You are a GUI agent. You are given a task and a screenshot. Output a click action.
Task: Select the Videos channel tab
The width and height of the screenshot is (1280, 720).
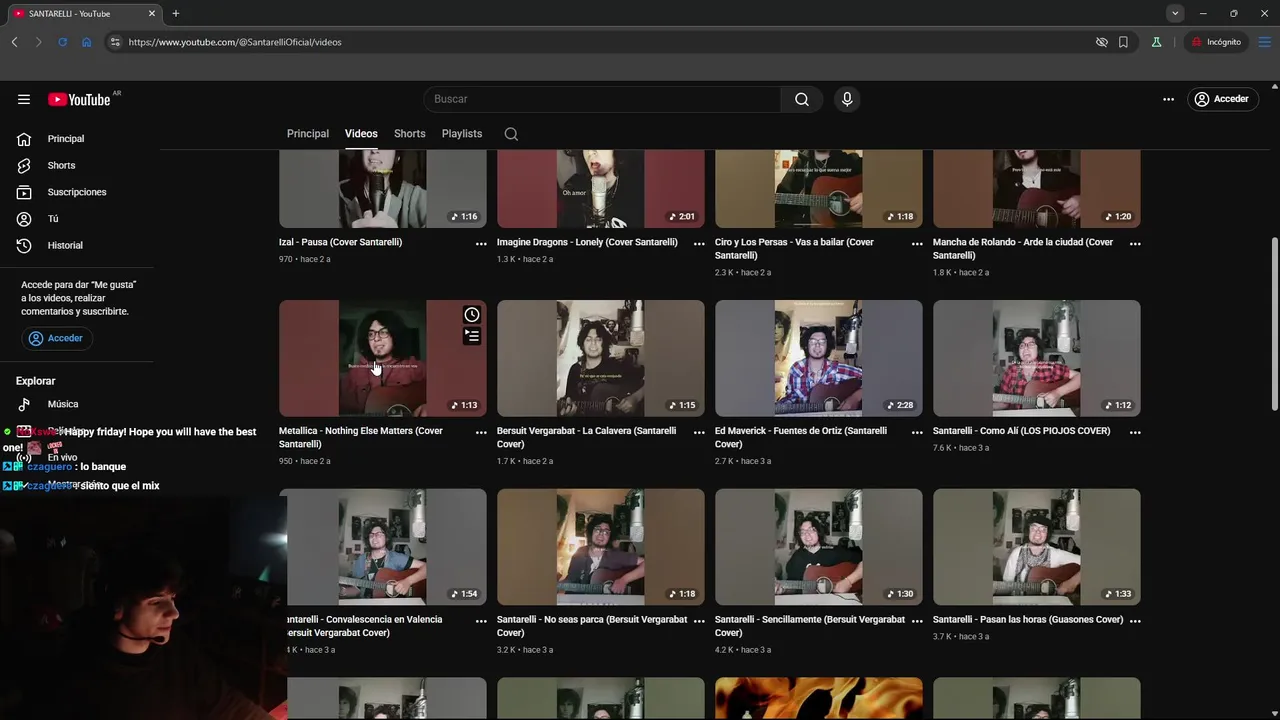[361, 134]
